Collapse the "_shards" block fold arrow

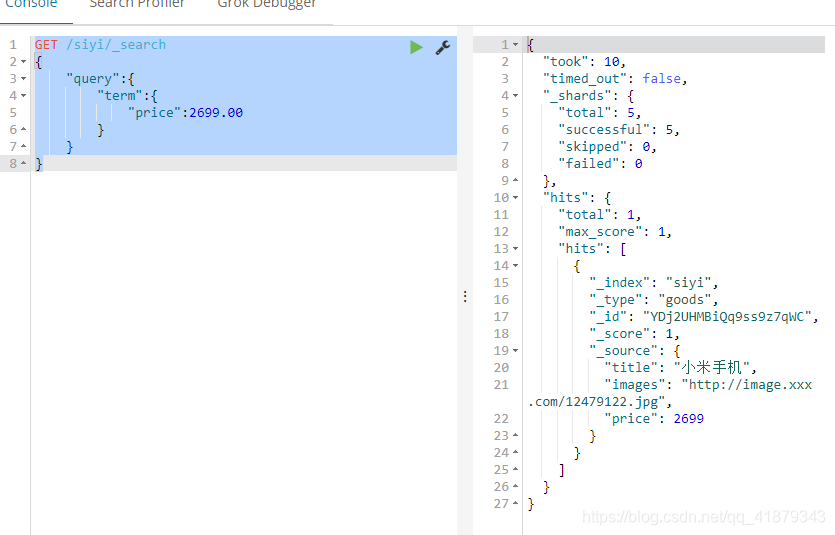tap(515, 96)
